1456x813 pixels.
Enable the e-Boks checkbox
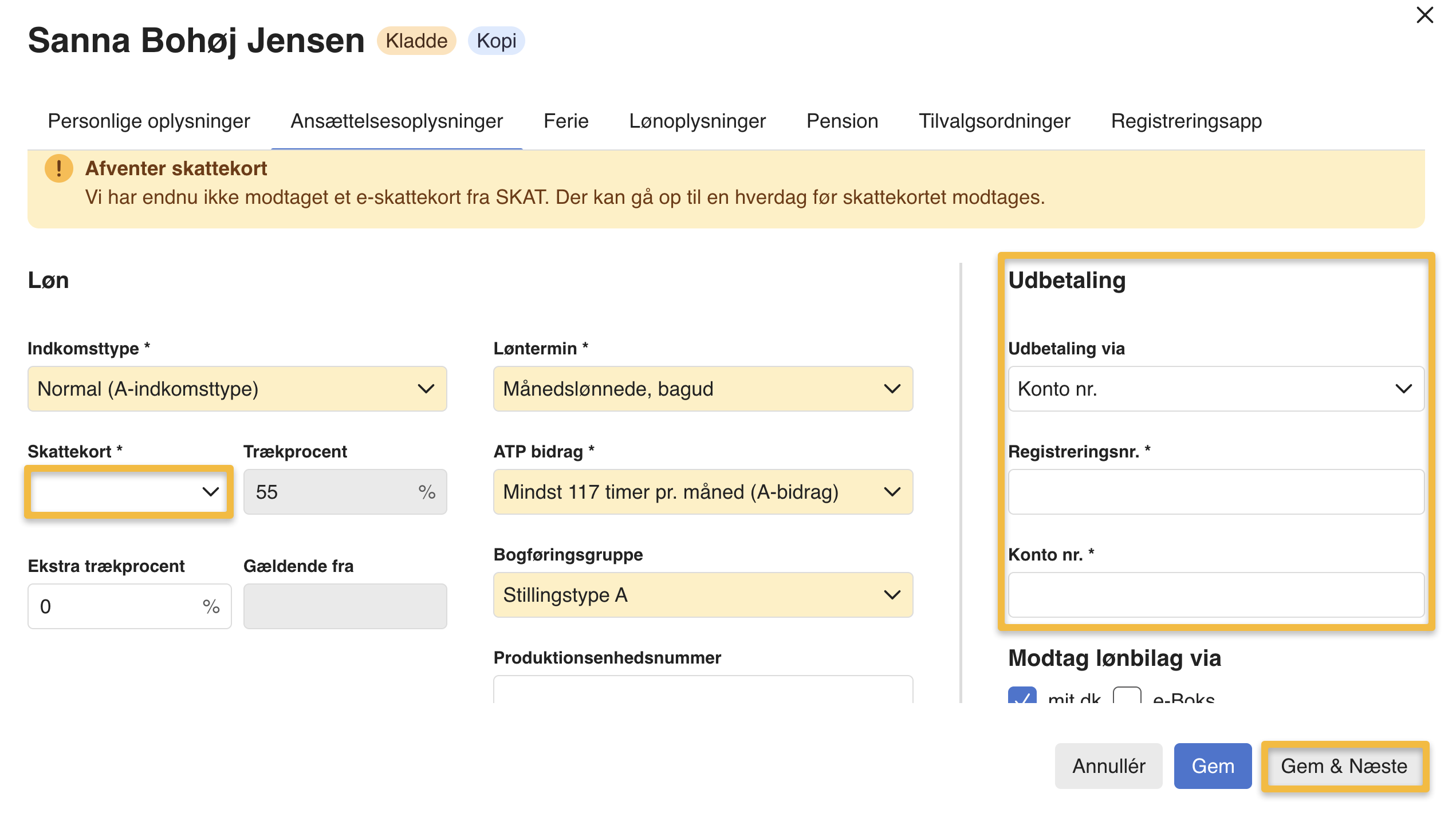(x=1127, y=696)
